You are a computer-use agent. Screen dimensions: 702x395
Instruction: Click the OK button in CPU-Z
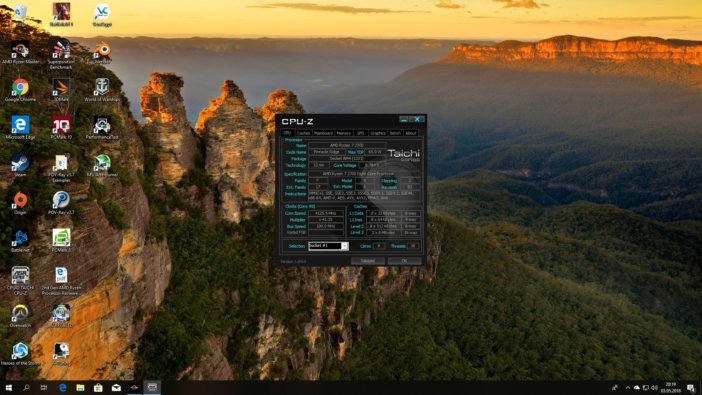(404, 261)
